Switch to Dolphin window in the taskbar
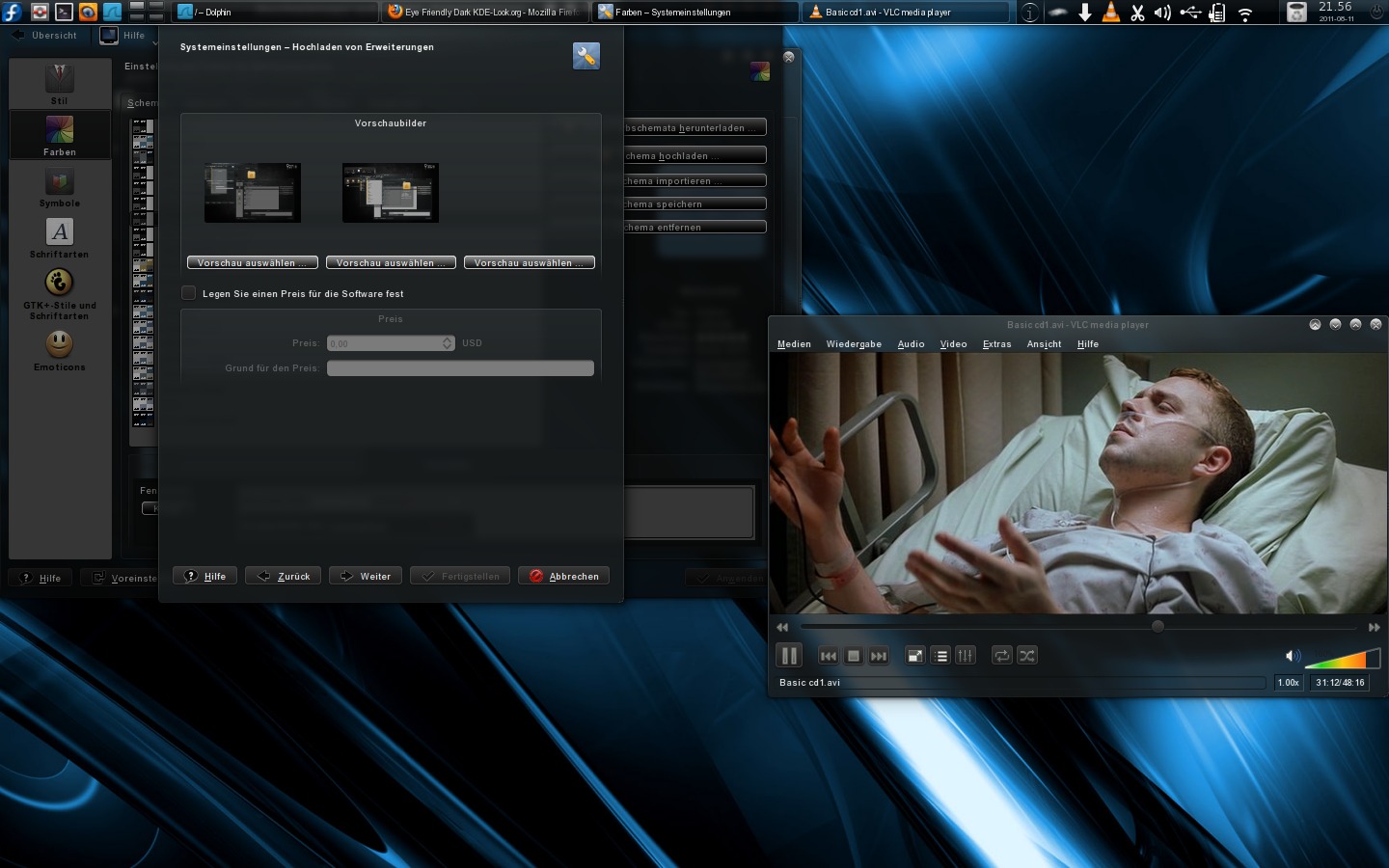 pos(275,12)
